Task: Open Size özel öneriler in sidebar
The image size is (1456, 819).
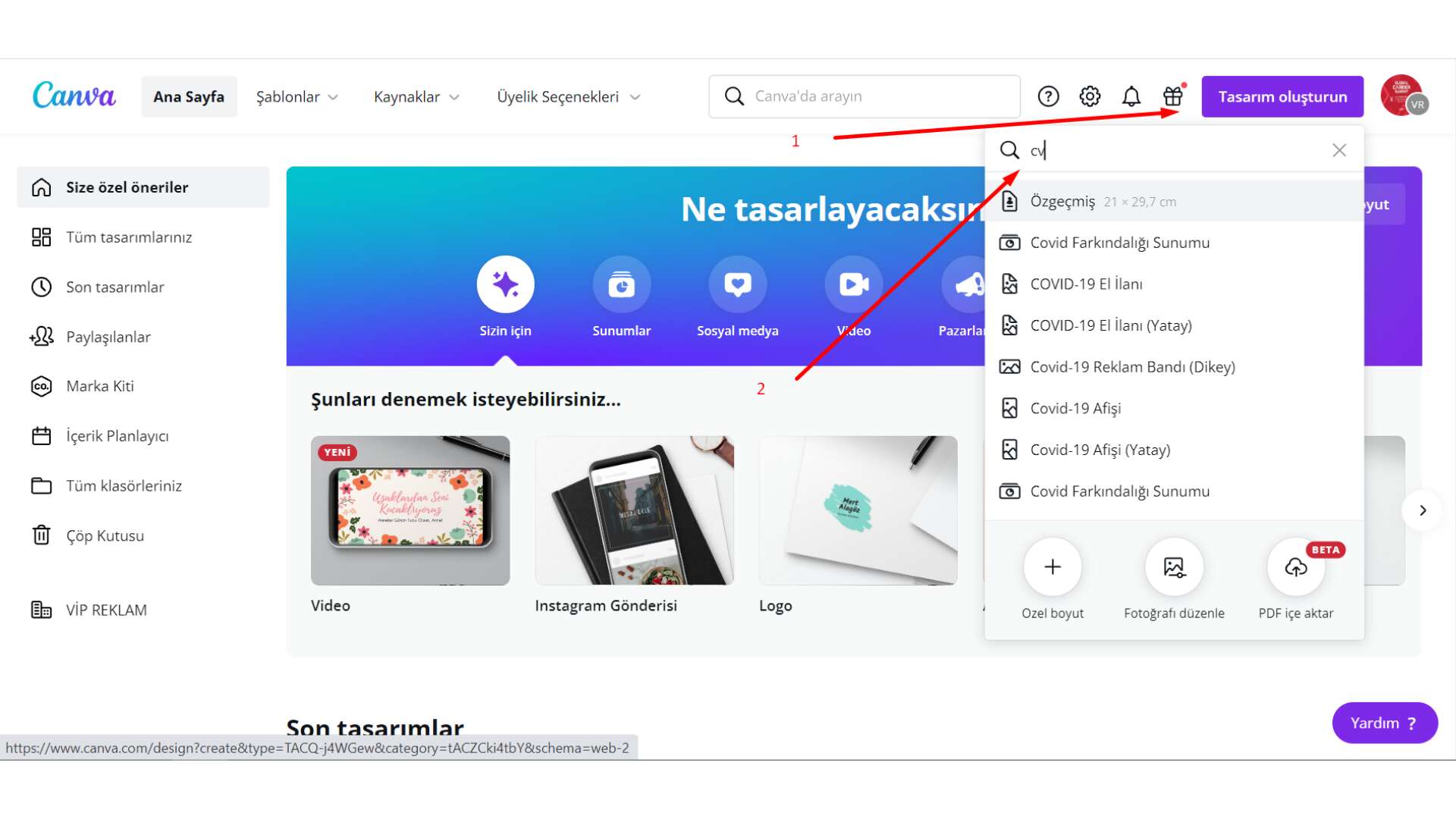Action: pyautogui.click(x=143, y=187)
